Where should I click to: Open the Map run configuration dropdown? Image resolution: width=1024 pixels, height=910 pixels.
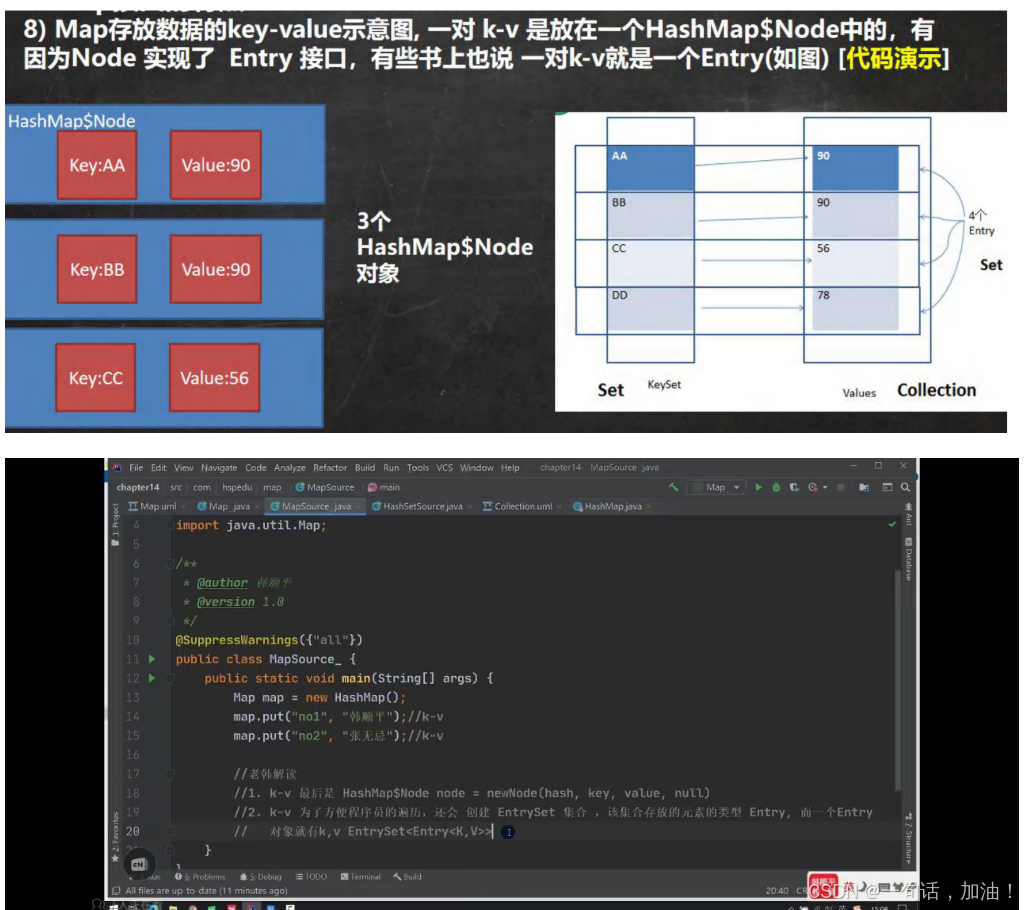[x=718, y=487]
